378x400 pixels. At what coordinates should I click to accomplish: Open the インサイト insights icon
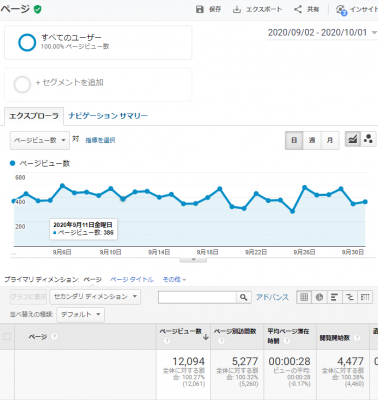[x=341, y=9]
